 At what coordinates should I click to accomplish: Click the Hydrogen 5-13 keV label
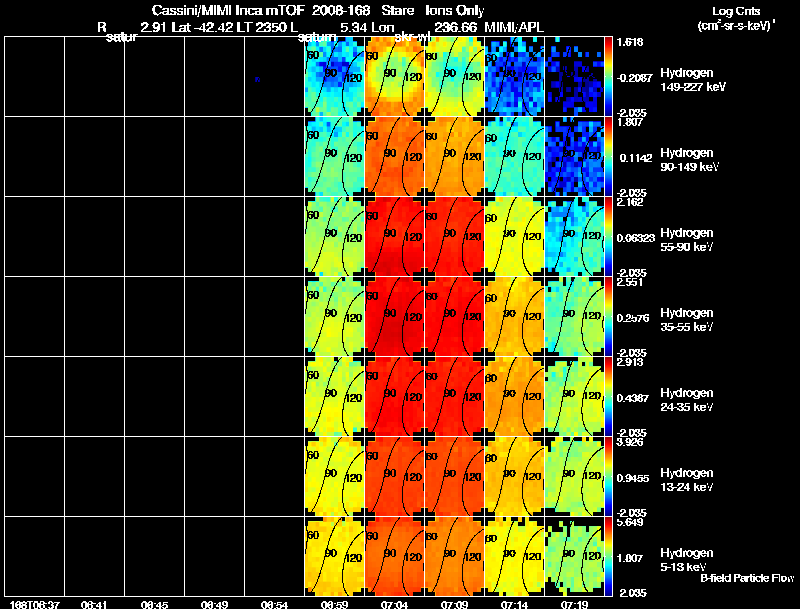click(x=687, y=560)
